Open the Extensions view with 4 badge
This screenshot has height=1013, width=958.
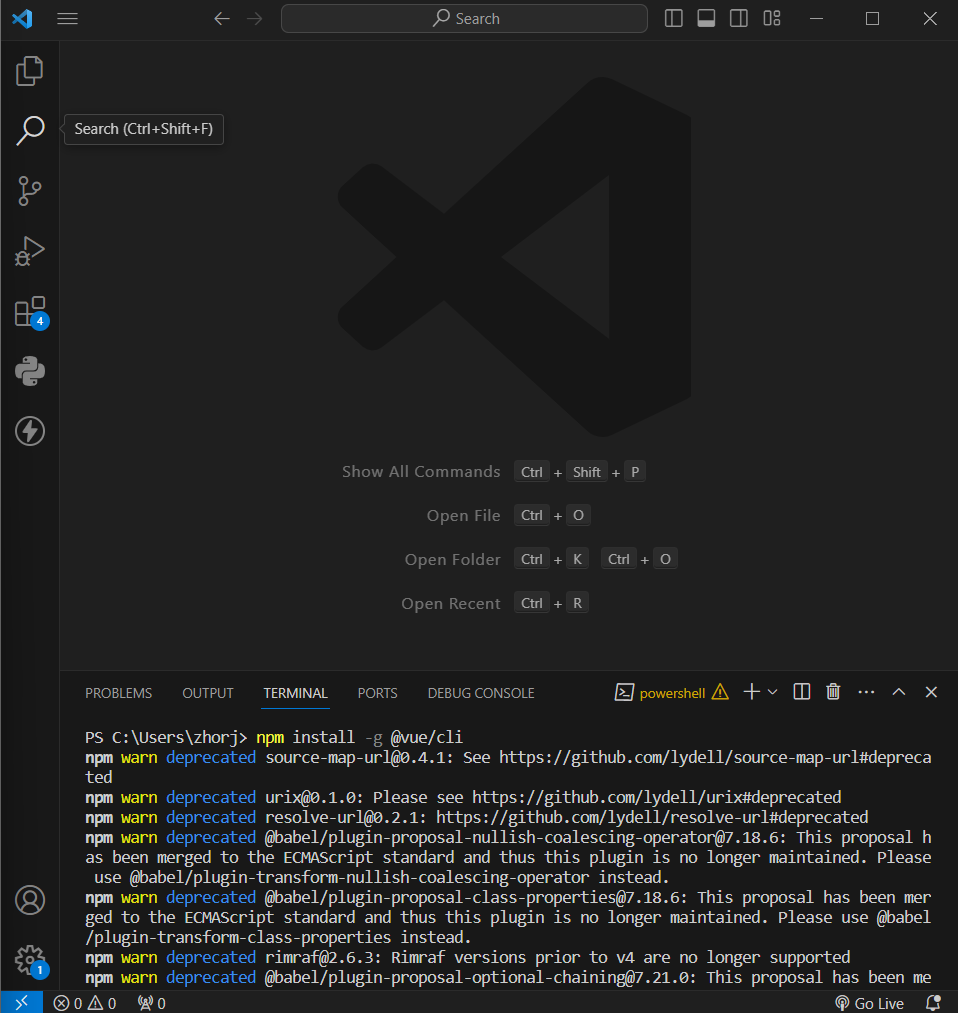click(x=30, y=313)
